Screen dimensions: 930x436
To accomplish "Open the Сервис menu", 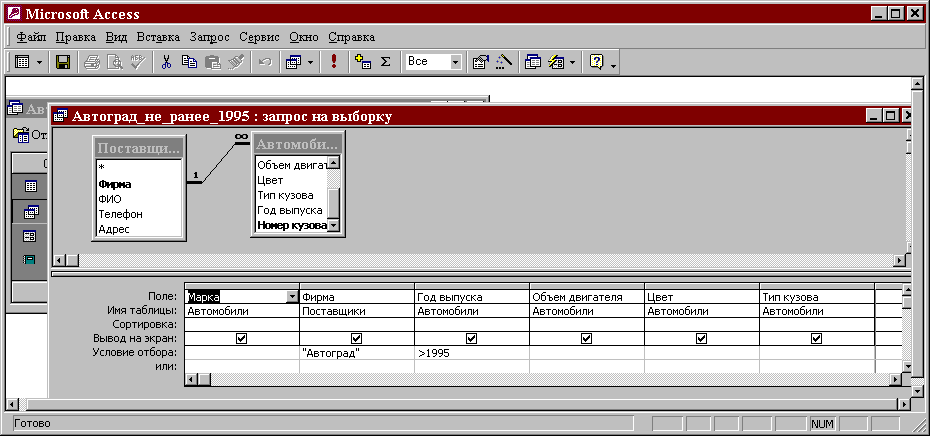I will click(259, 37).
